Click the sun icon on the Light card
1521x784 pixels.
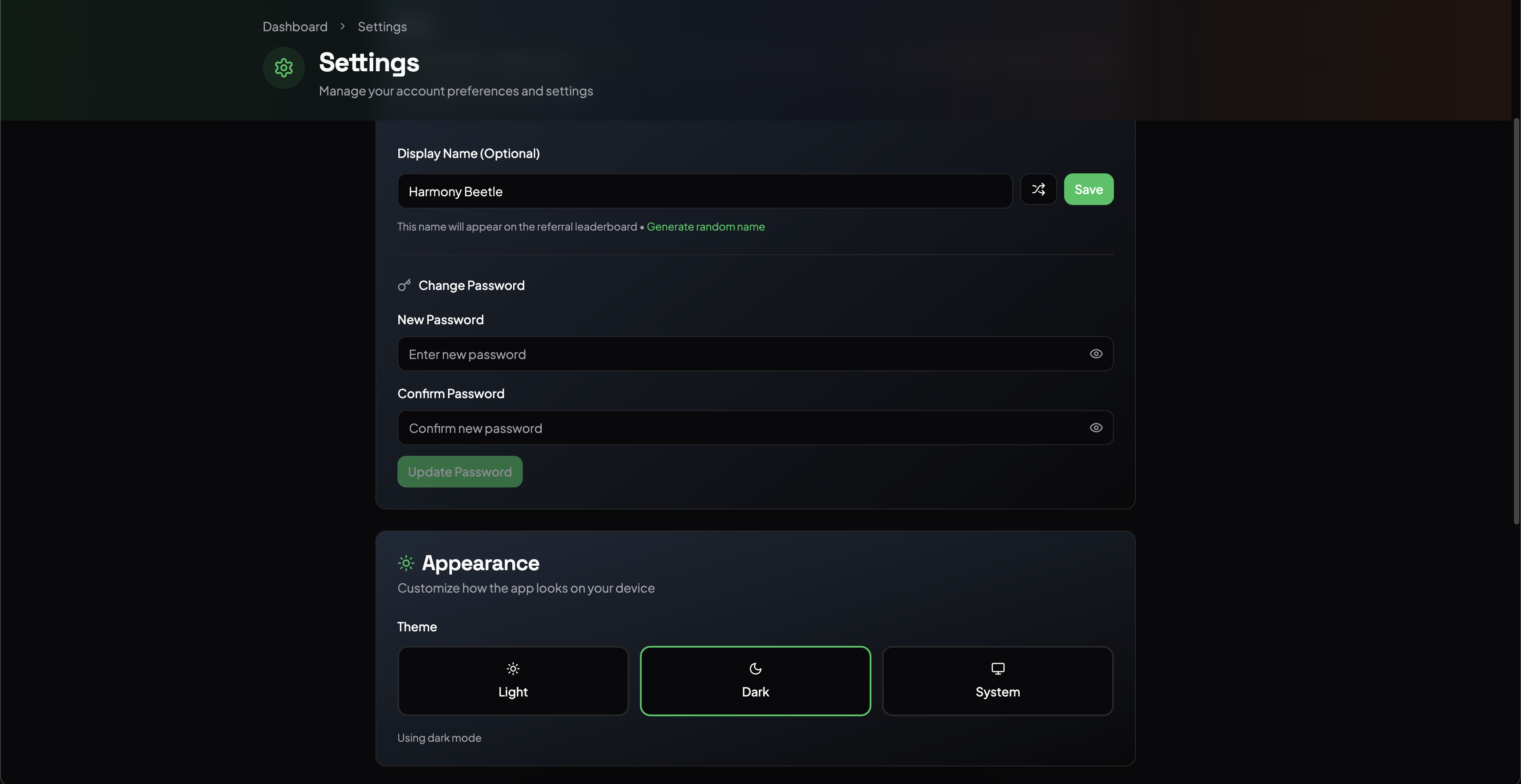[x=513, y=668]
